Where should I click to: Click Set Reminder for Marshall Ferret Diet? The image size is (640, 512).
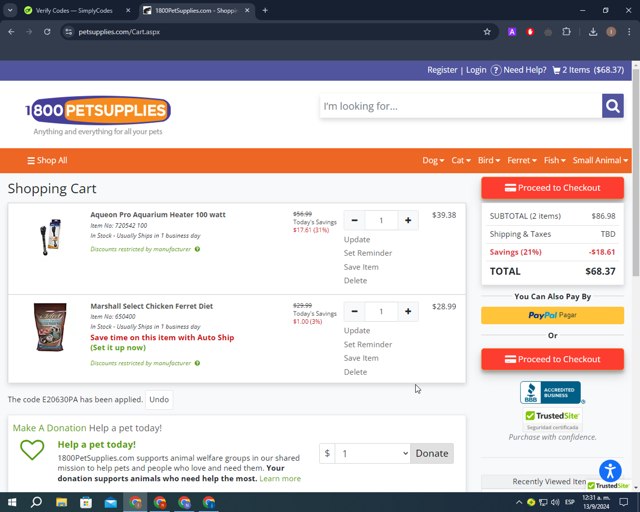(x=368, y=345)
